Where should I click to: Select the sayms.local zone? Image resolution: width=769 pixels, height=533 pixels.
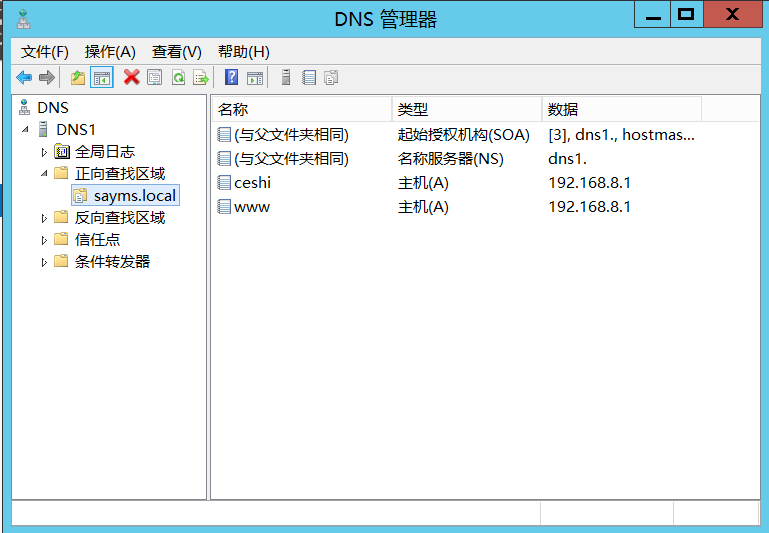[134, 196]
